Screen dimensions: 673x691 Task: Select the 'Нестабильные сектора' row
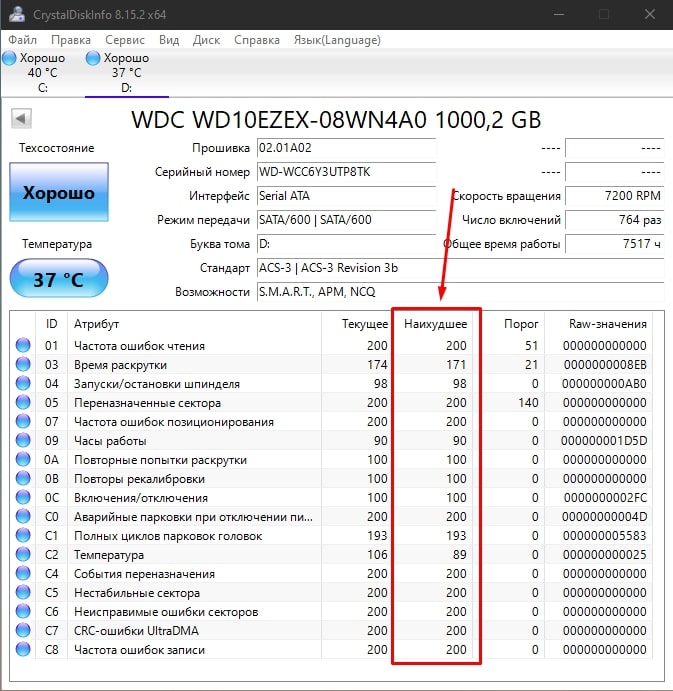[331, 592]
